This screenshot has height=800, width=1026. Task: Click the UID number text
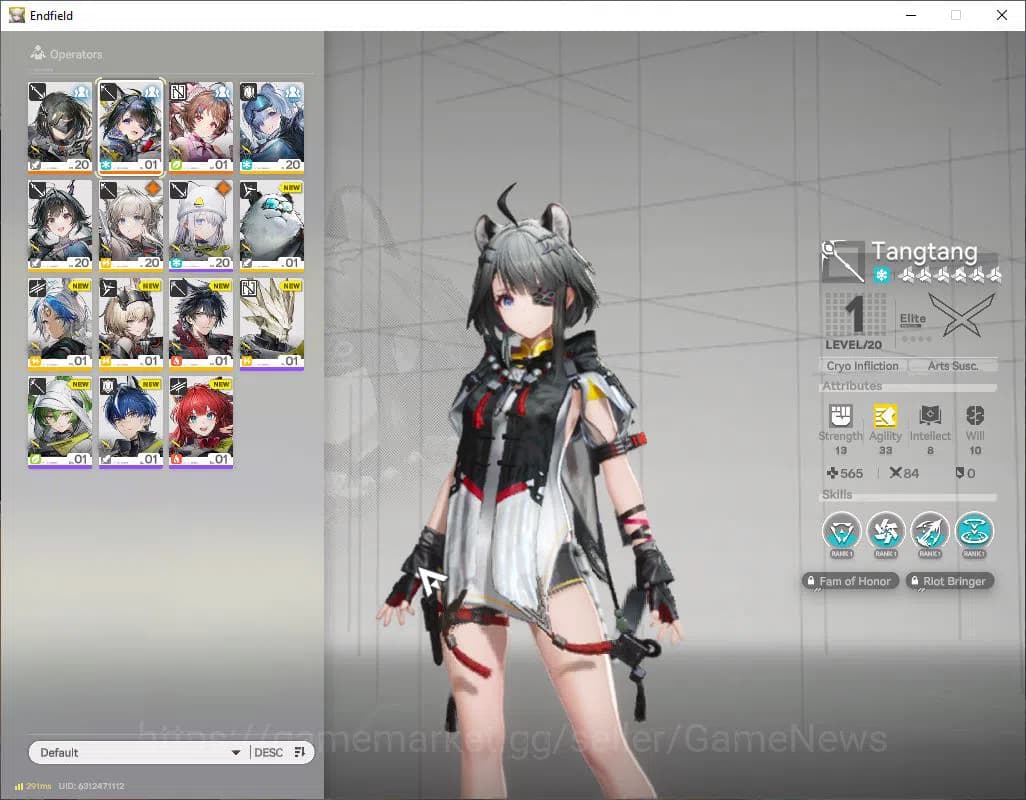click(92, 786)
